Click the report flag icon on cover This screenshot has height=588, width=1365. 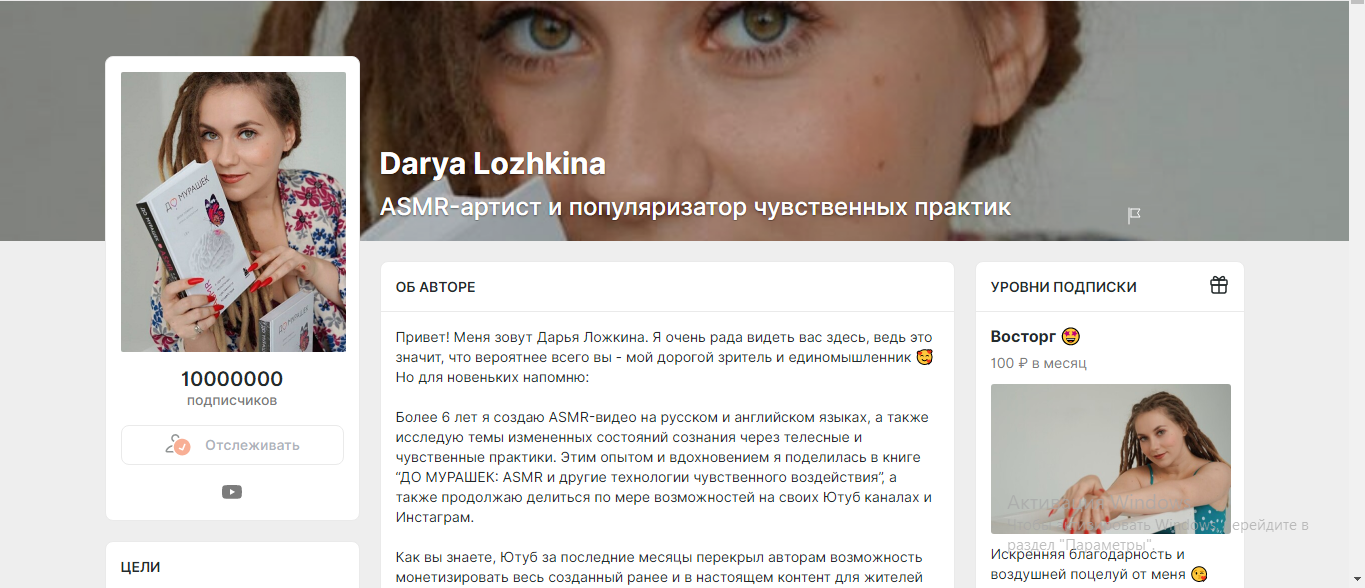[1134, 215]
